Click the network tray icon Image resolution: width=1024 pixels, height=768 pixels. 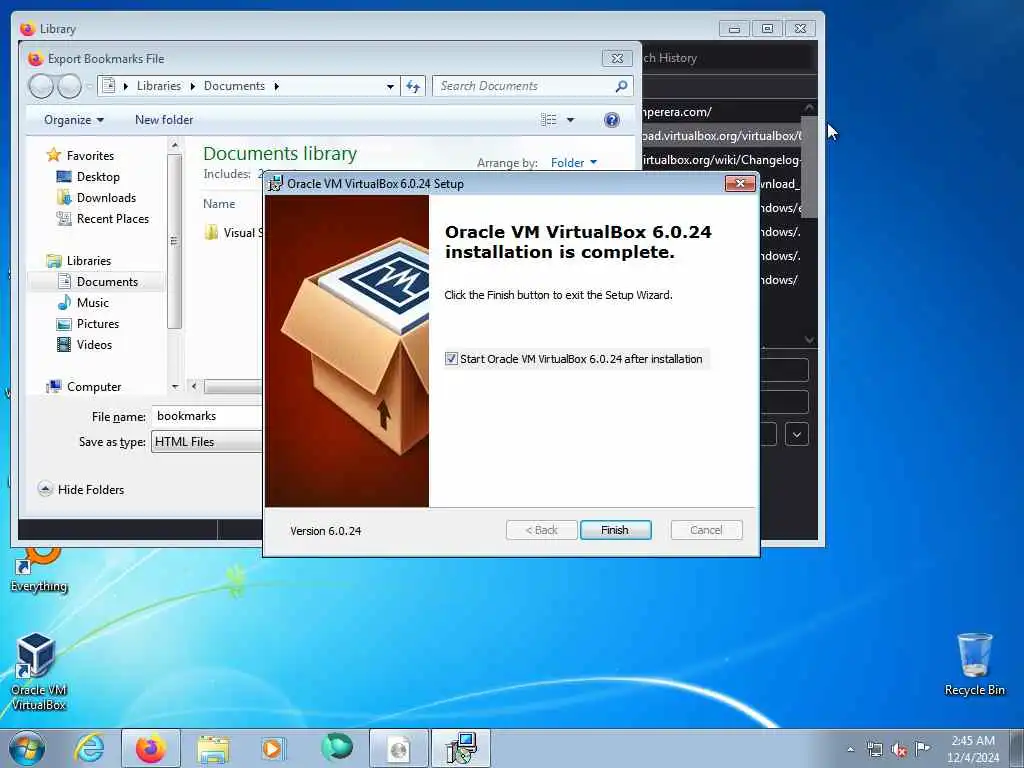874,750
